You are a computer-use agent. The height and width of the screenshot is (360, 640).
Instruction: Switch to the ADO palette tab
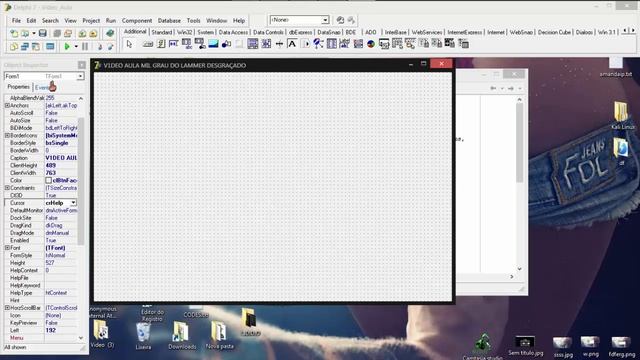click(371, 32)
